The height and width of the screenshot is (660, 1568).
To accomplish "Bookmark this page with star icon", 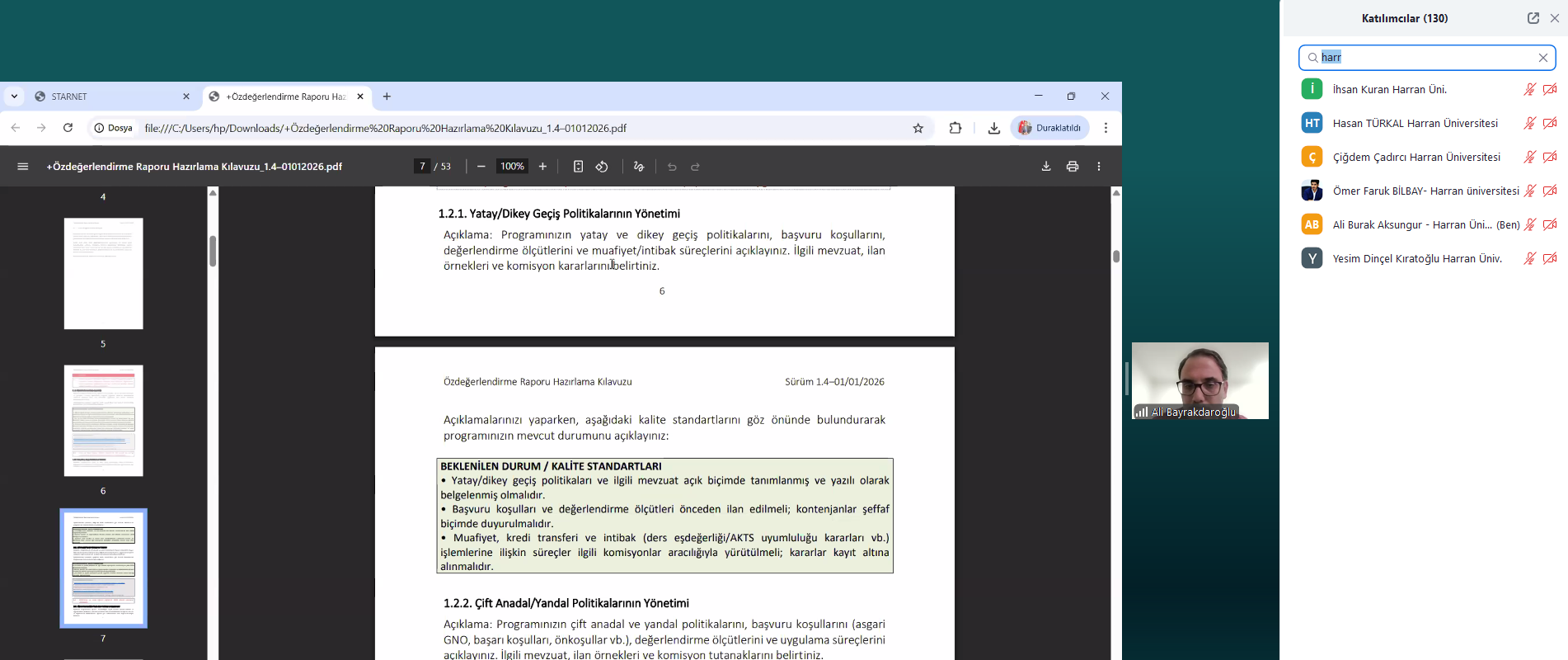I will [918, 128].
